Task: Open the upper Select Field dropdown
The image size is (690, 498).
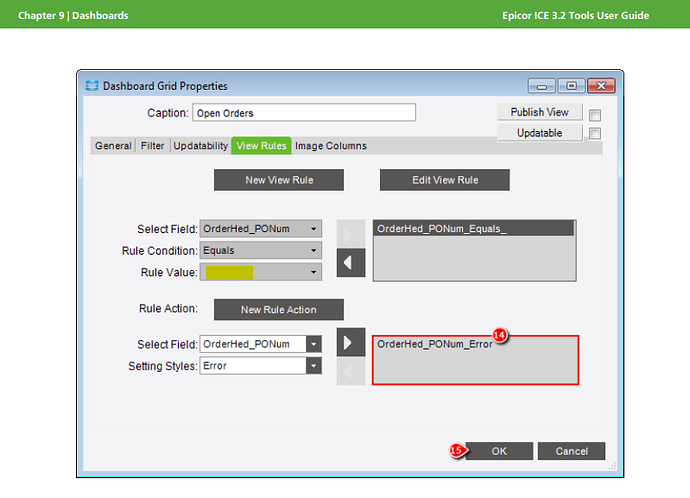Action: pyautogui.click(x=313, y=229)
